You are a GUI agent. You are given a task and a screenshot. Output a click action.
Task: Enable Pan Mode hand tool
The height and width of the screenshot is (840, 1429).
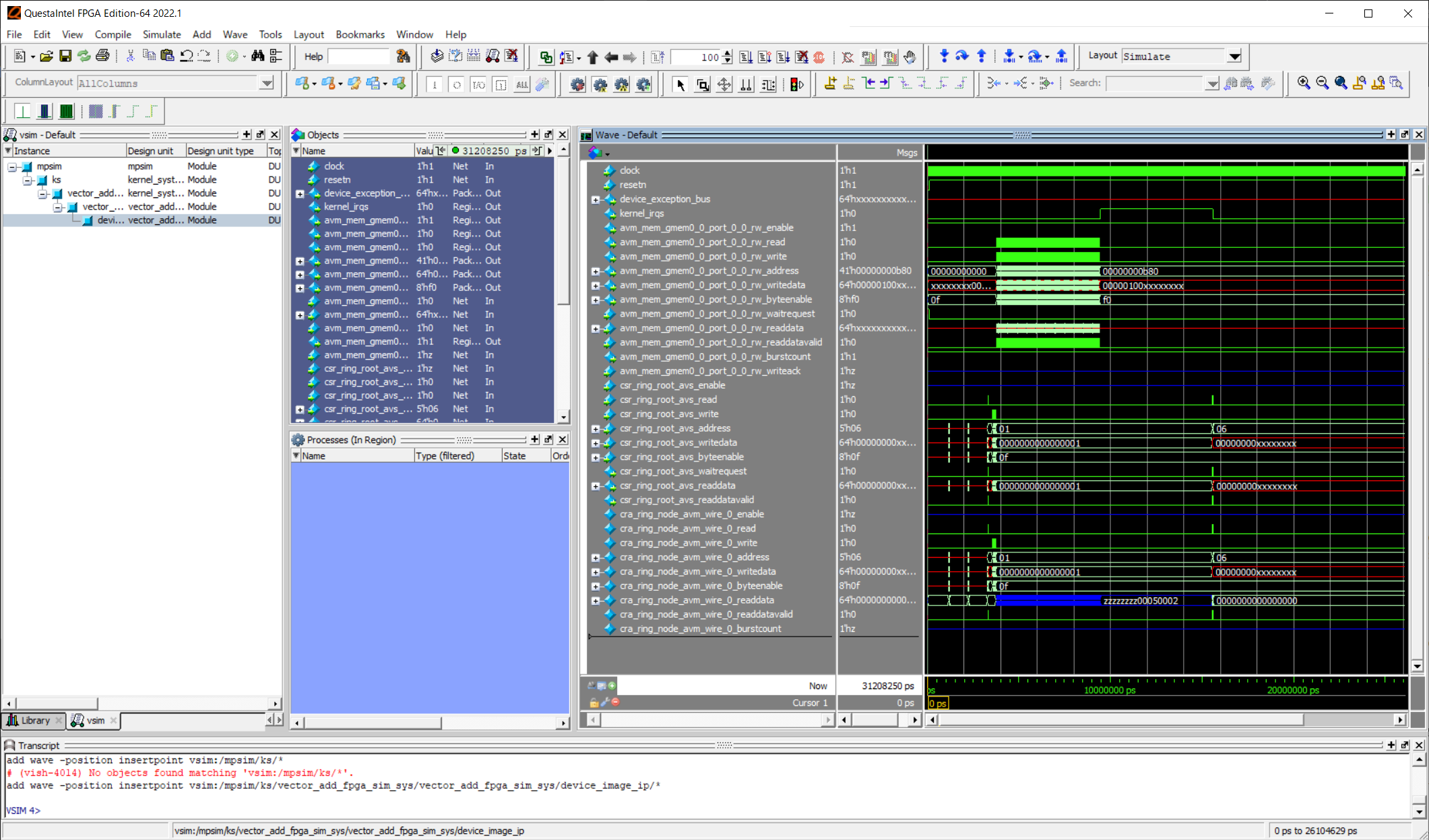point(910,57)
